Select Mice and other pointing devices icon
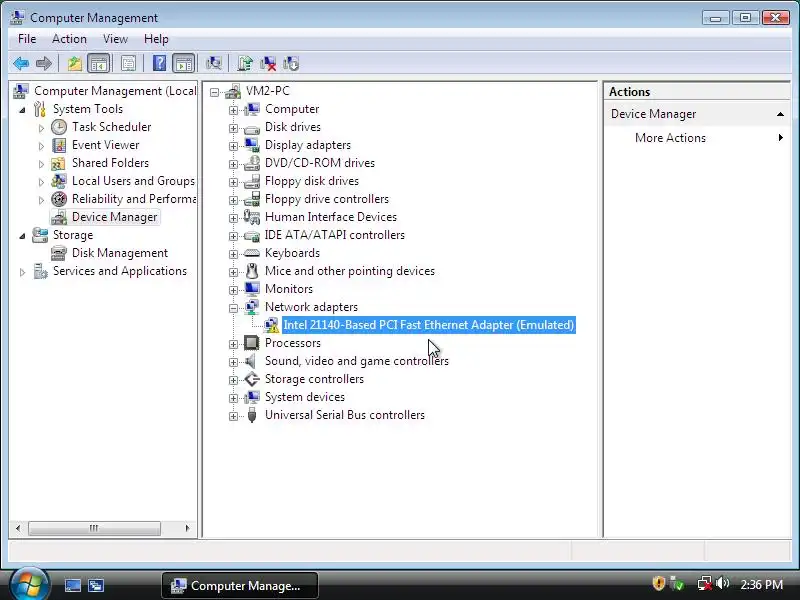800x600 pixels. (252, 271)
